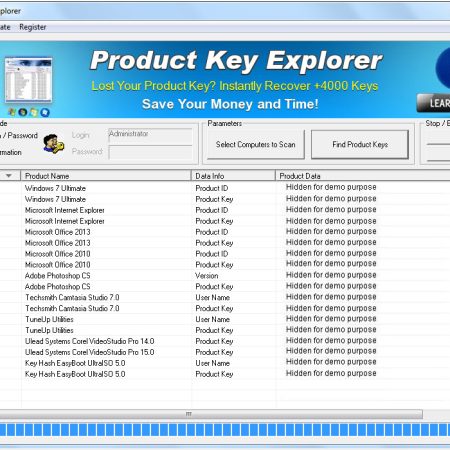This screenshot has height=450, width=450.
Task: Click the Lost Your Product Key banner text
Action: click(x=235, y=86)
